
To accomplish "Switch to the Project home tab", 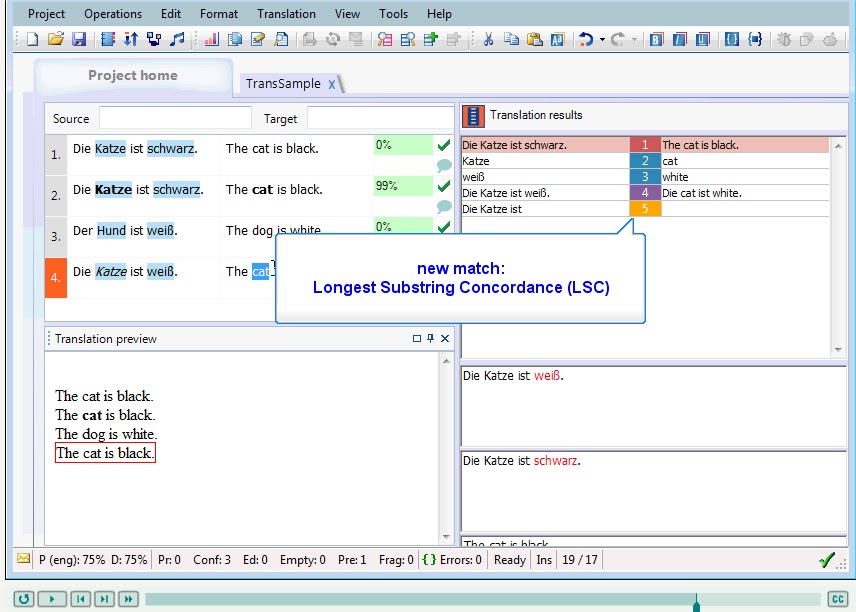I will [x=133, y=75].
